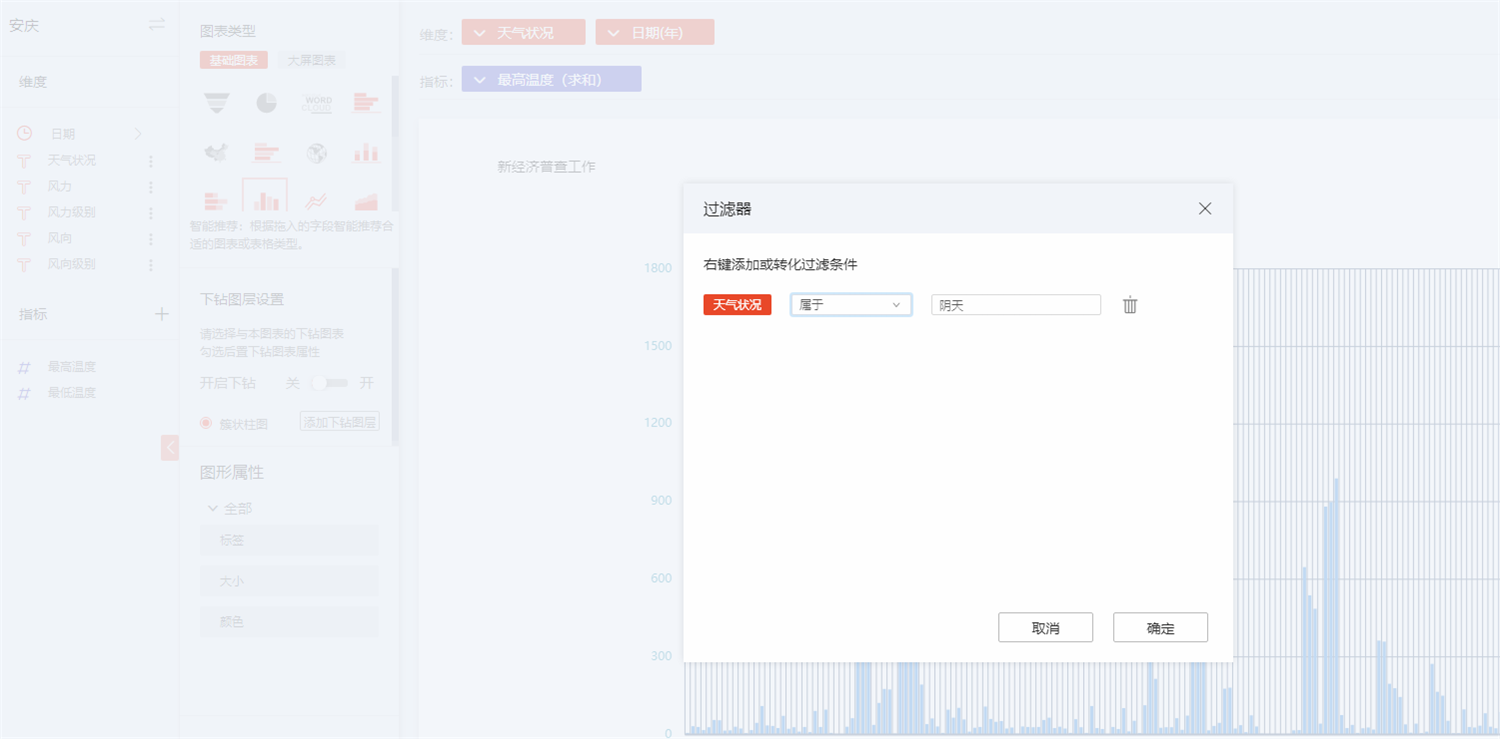Select the globe world map chart type
The height and width of the screenshot is (739, 1500).
(x=317, y=153)
